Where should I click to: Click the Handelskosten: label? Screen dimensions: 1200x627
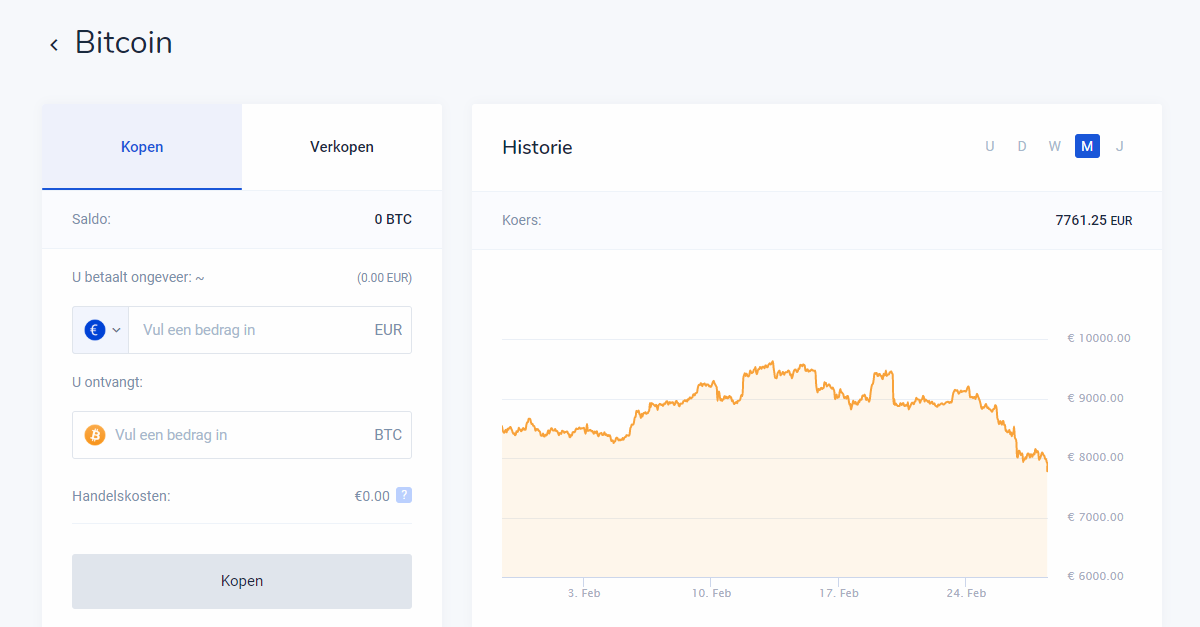tap(121, 495)
